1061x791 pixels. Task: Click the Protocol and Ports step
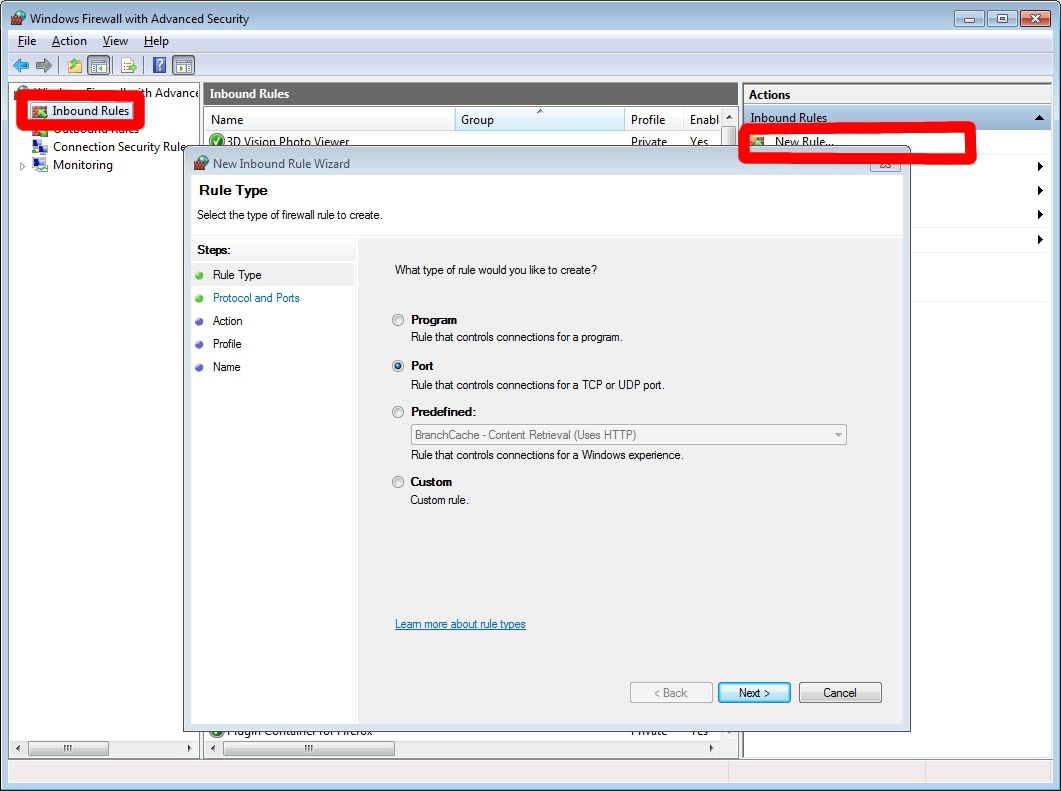pos(256,298)
